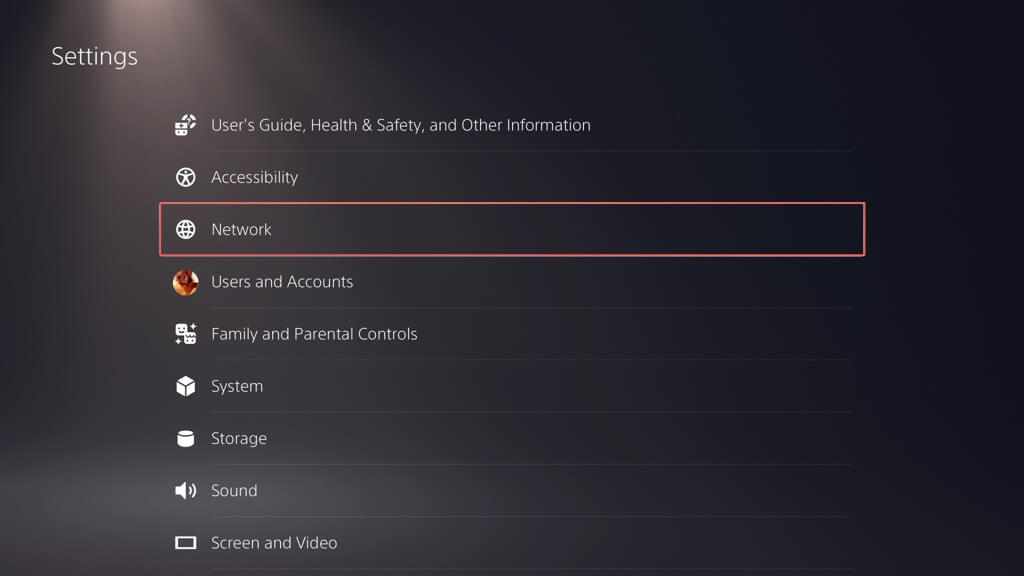Click the Sound speaker icon
The height and width of the screenshot is (576, 1024).
point(186,490)
